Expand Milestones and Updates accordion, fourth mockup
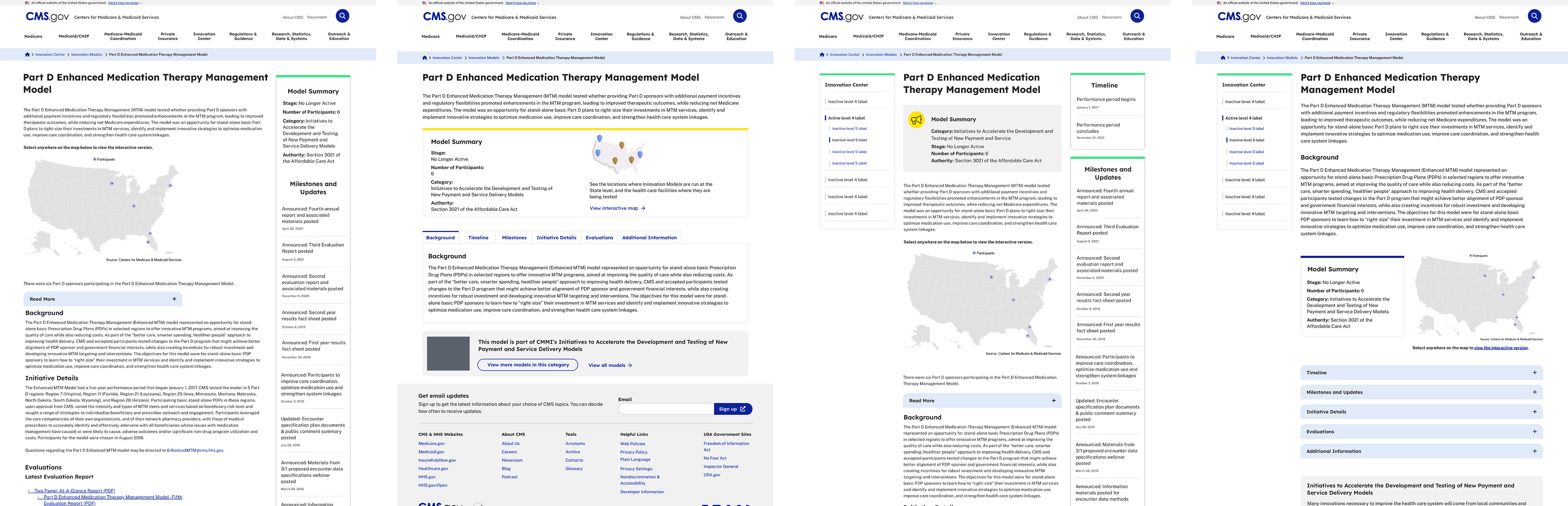The height and width of the screenshot is (506, 1568). tap(1421, 392)
